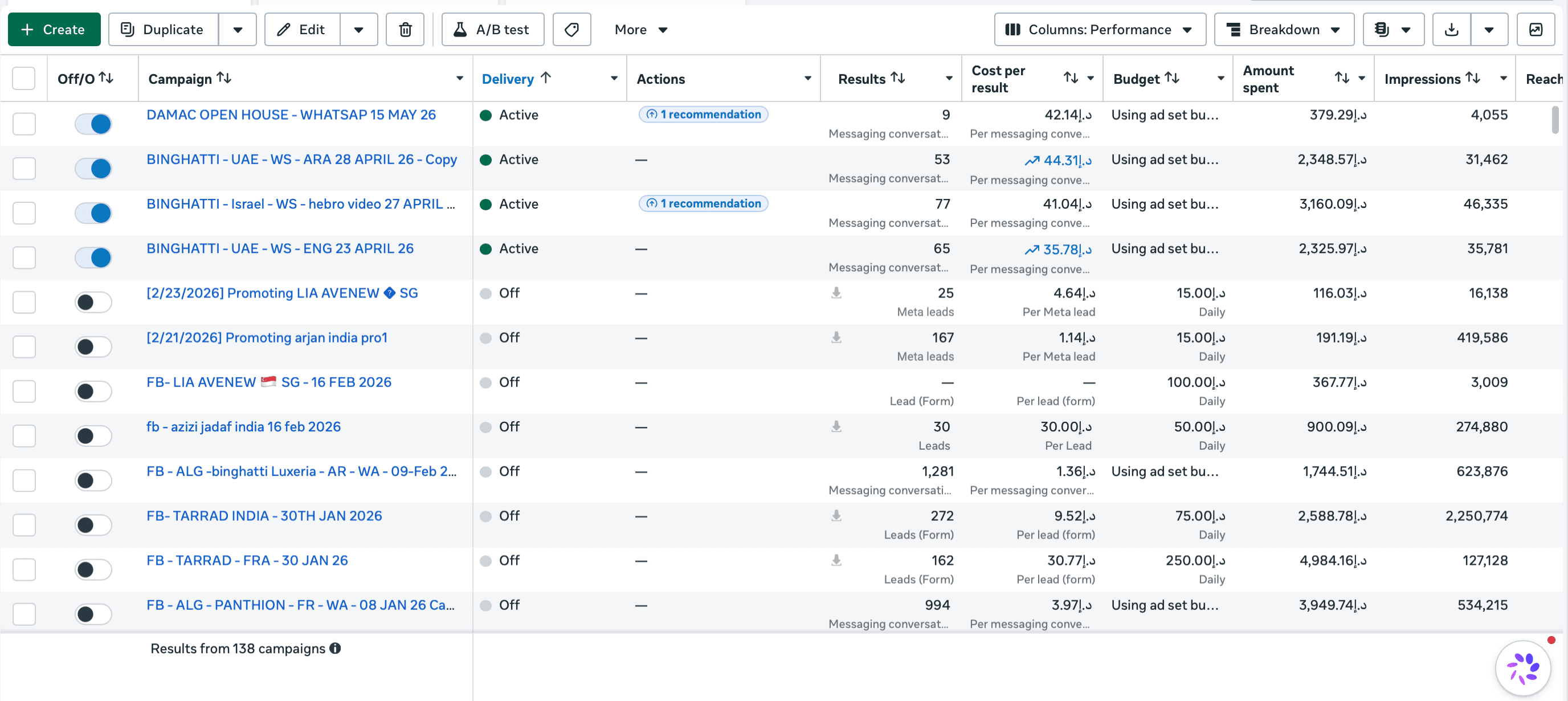Sort by Off/On column arrows

point(107,78)
